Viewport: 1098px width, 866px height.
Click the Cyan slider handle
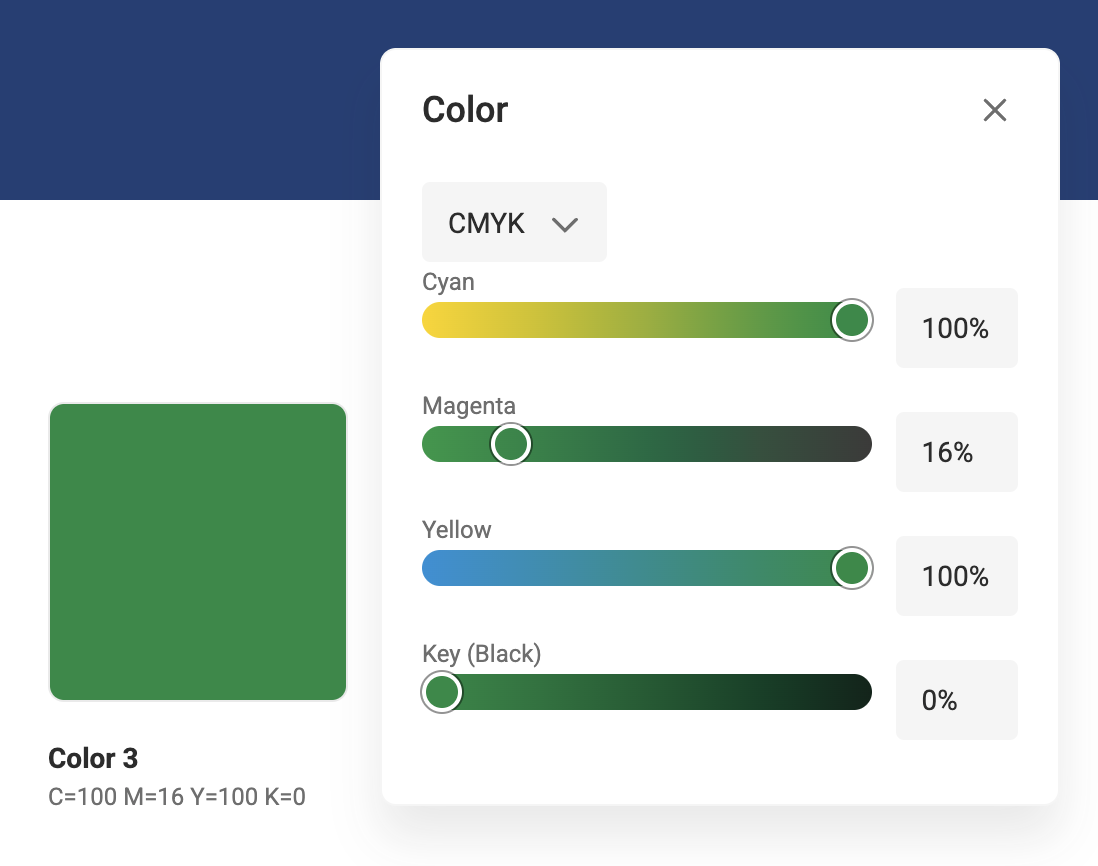tap(851, 320)
